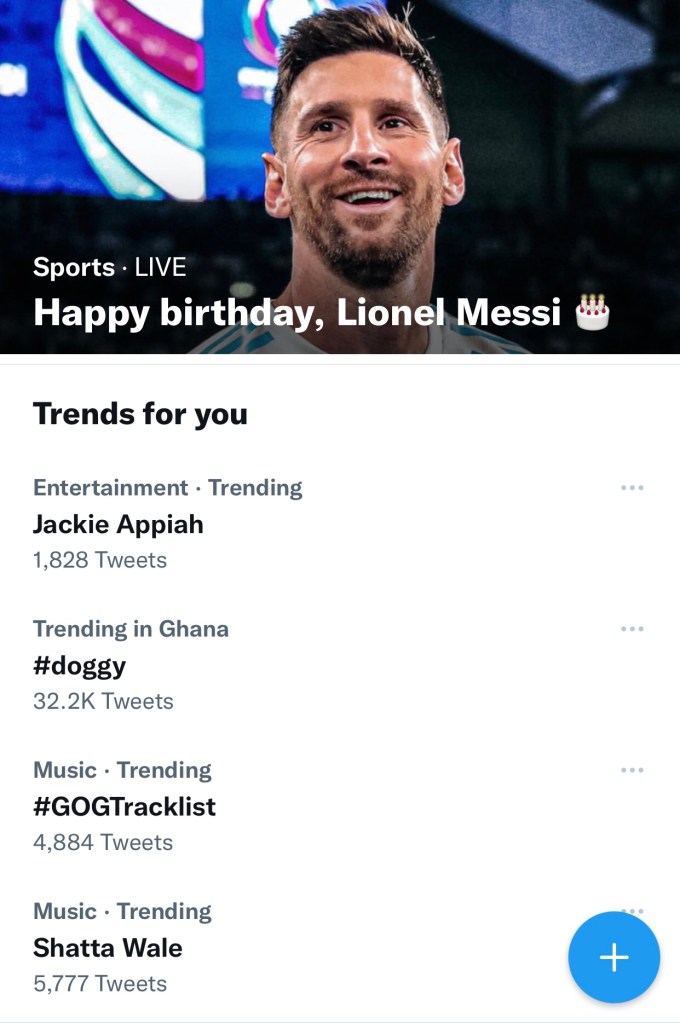
Task: Open the Jackie Appiah trending topic
Action: [x=118, y=524]
